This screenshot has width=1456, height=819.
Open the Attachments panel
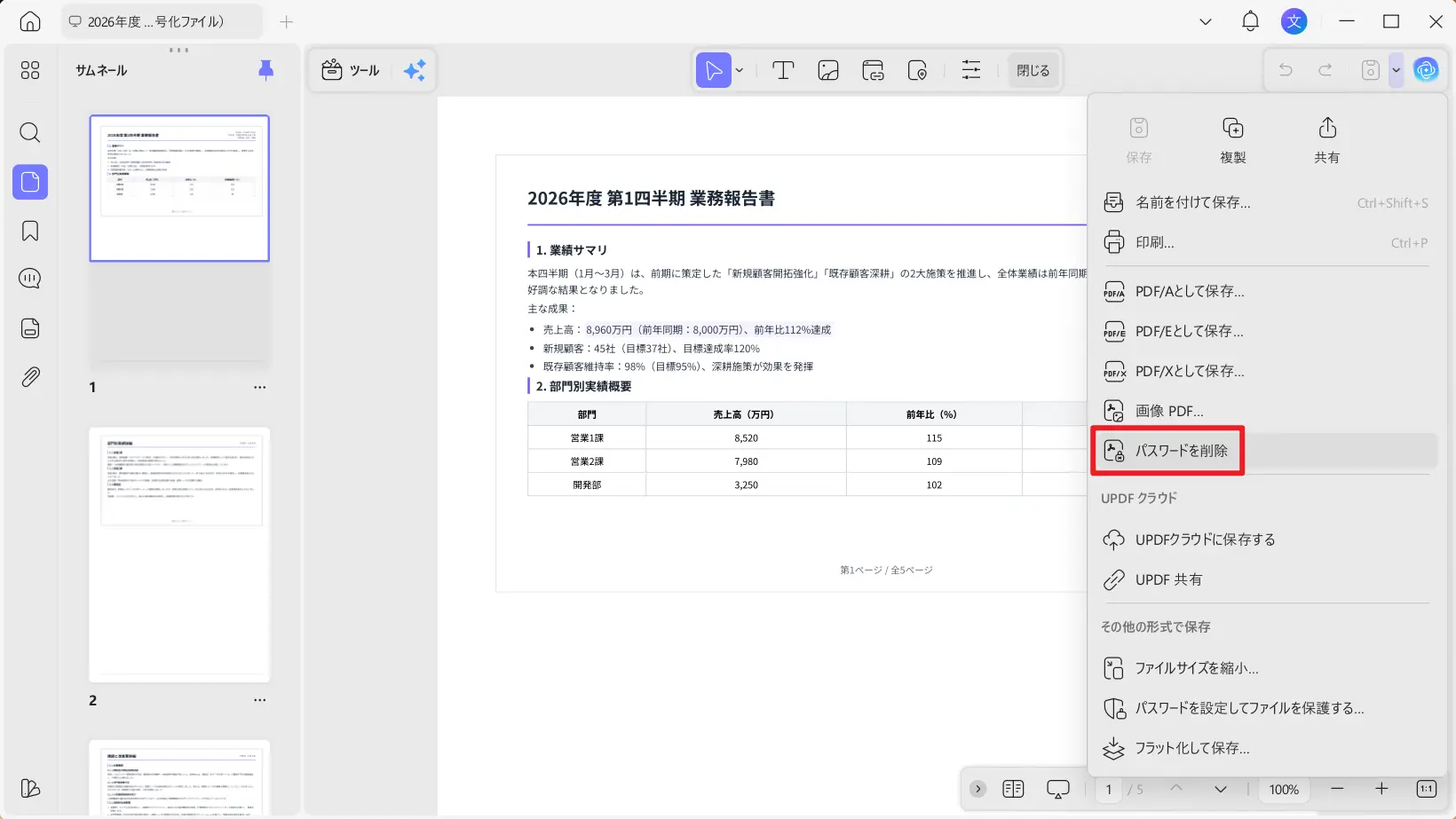point(29,375)
